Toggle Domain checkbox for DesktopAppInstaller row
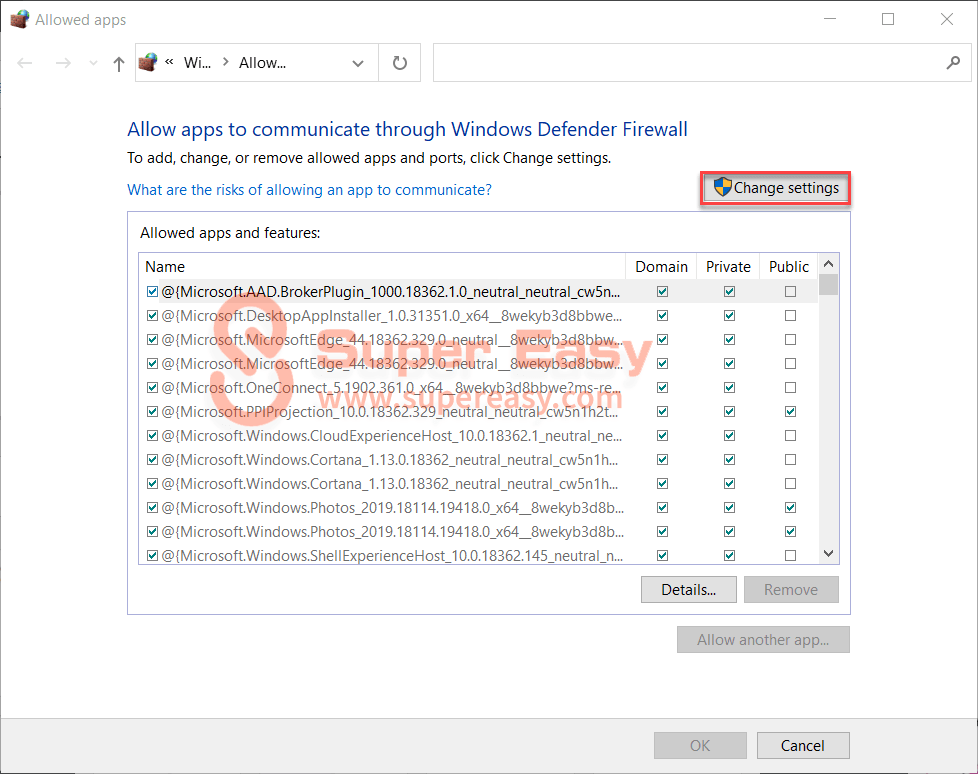 point(662,316)
